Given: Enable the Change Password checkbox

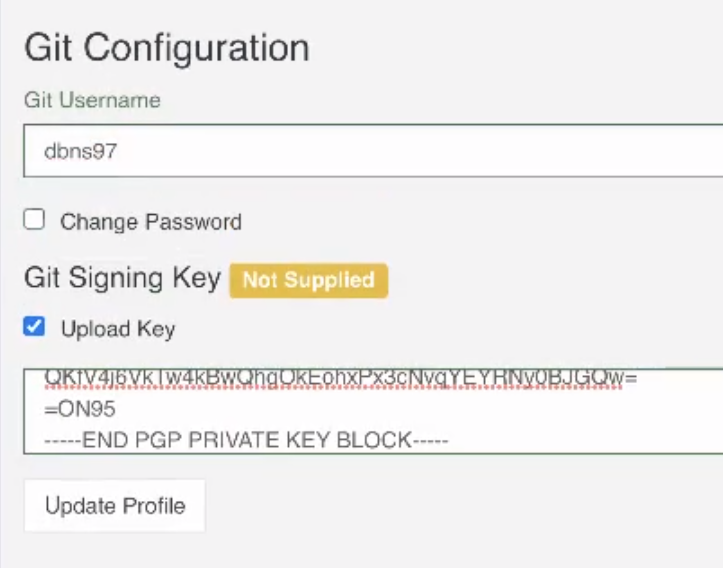Looking at the screenshot, I should [x=35, y=220].
